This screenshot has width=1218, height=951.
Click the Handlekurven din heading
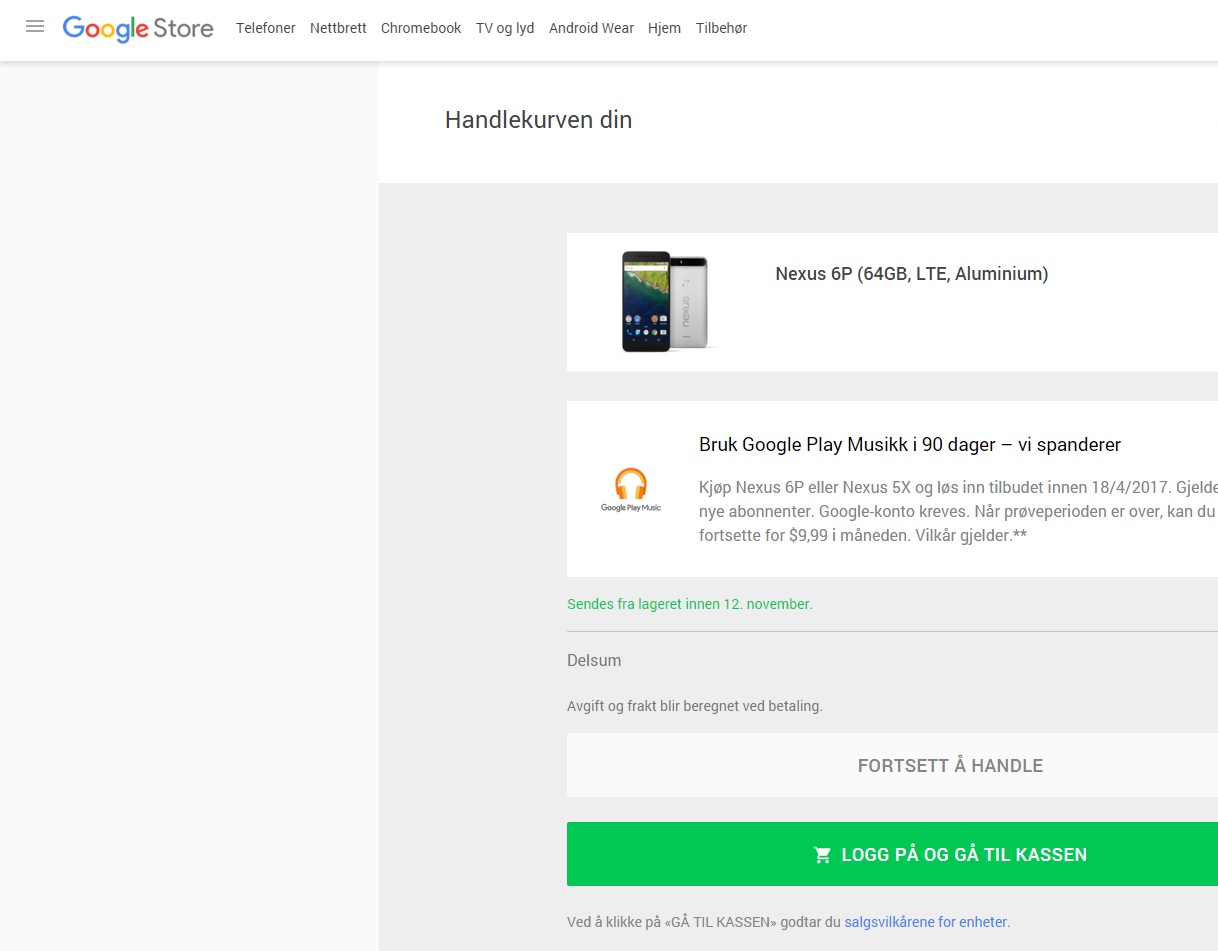pos(538,120)
